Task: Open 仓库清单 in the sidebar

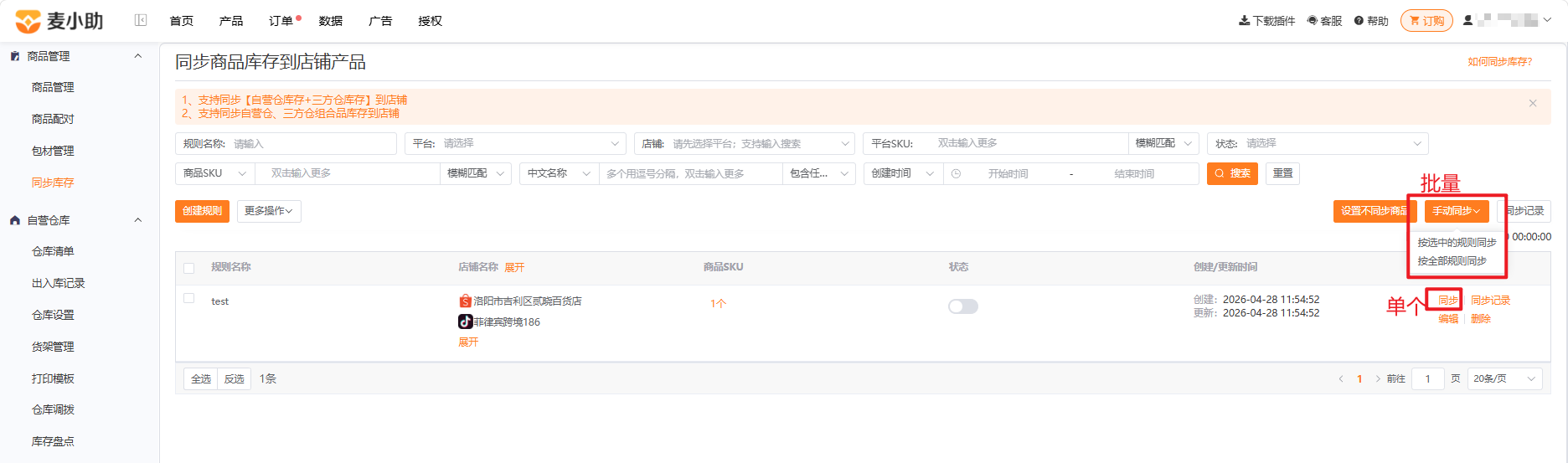Action: pyautogui.click(x=53, y=251)
